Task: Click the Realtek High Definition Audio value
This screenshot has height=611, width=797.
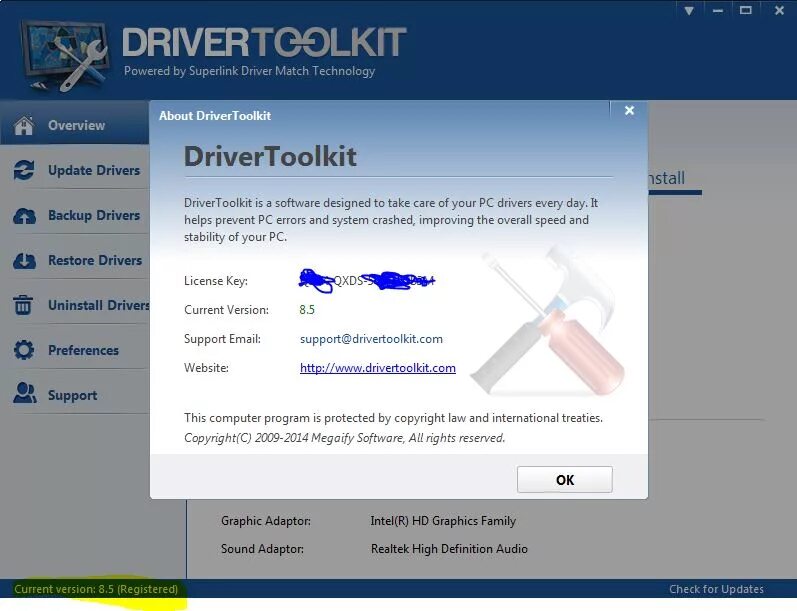Action: tap(449, 549)
